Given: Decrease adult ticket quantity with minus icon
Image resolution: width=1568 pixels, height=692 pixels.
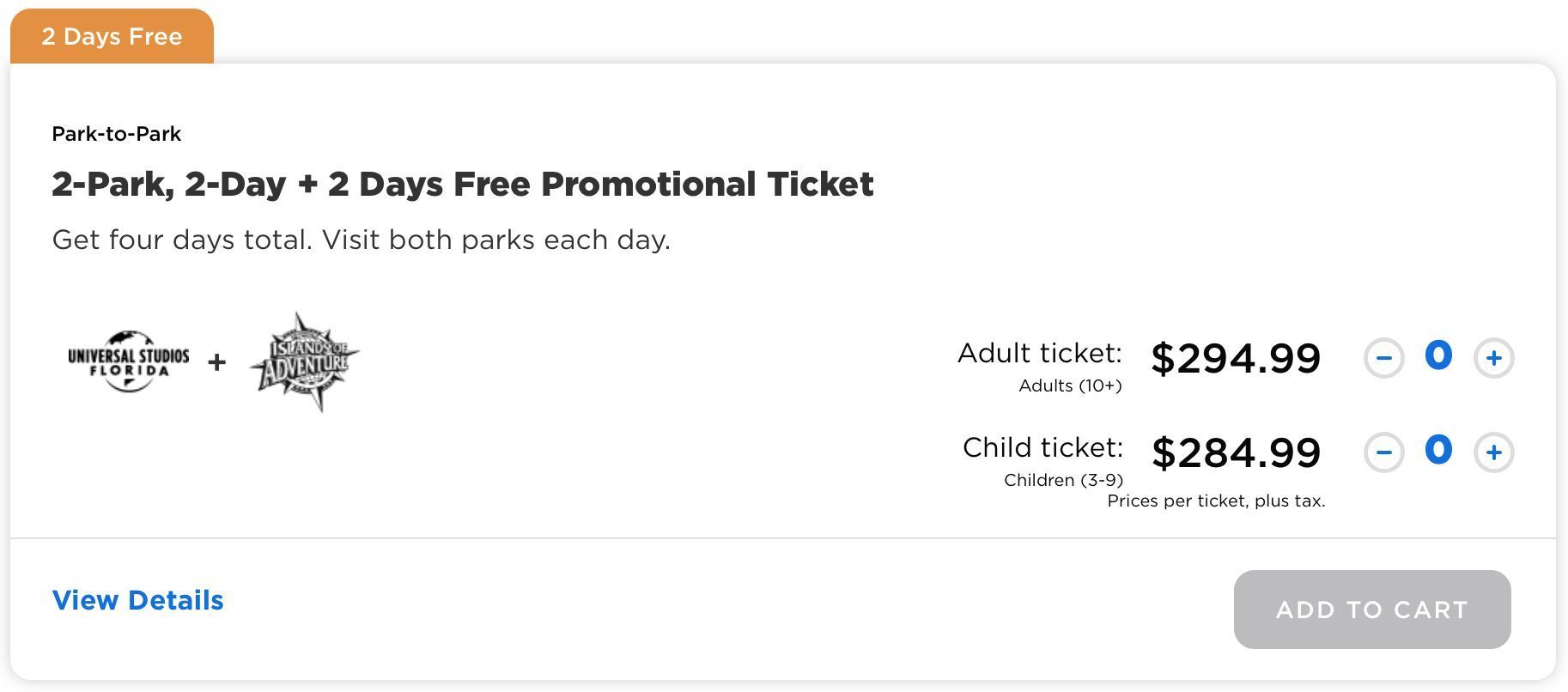Looking at the screenshot, I should coord(1383,358).
